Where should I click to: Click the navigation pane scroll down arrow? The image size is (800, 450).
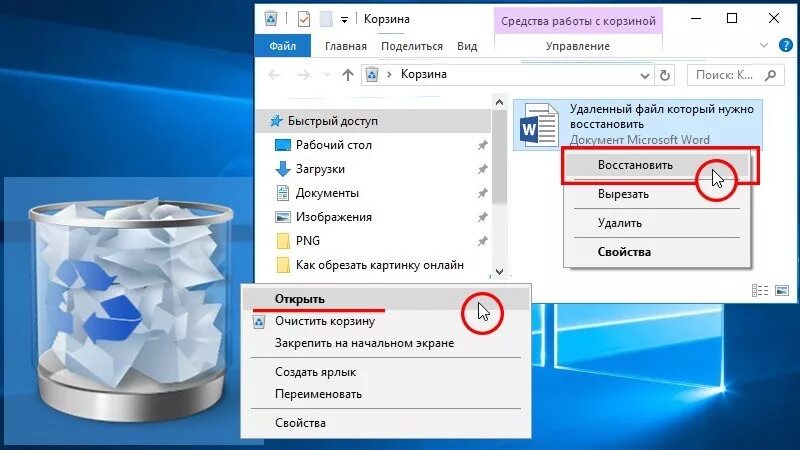tap(499, 272)
